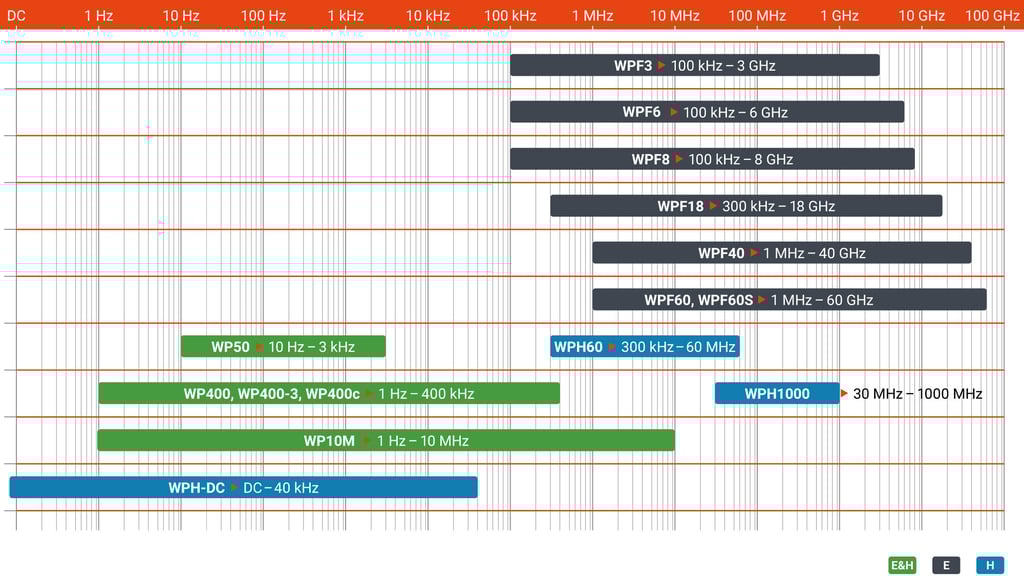Click the orange arrow next to WPH1000
1024x576 pixels.
[844, 393]
